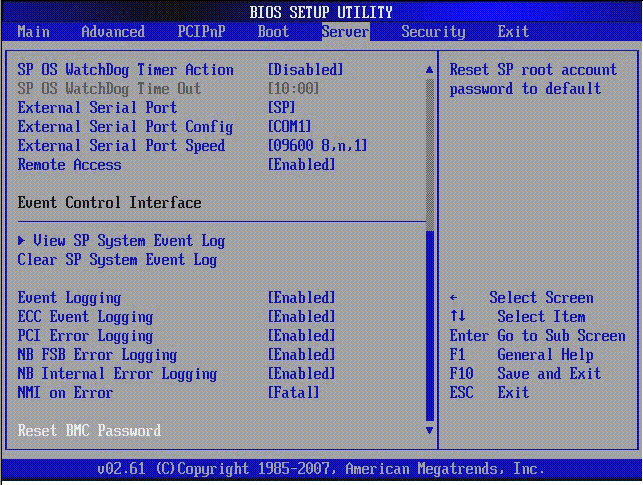Click the blue scrollbar thumb
This screenshot has height=485, width=643.
pos(430,326)
